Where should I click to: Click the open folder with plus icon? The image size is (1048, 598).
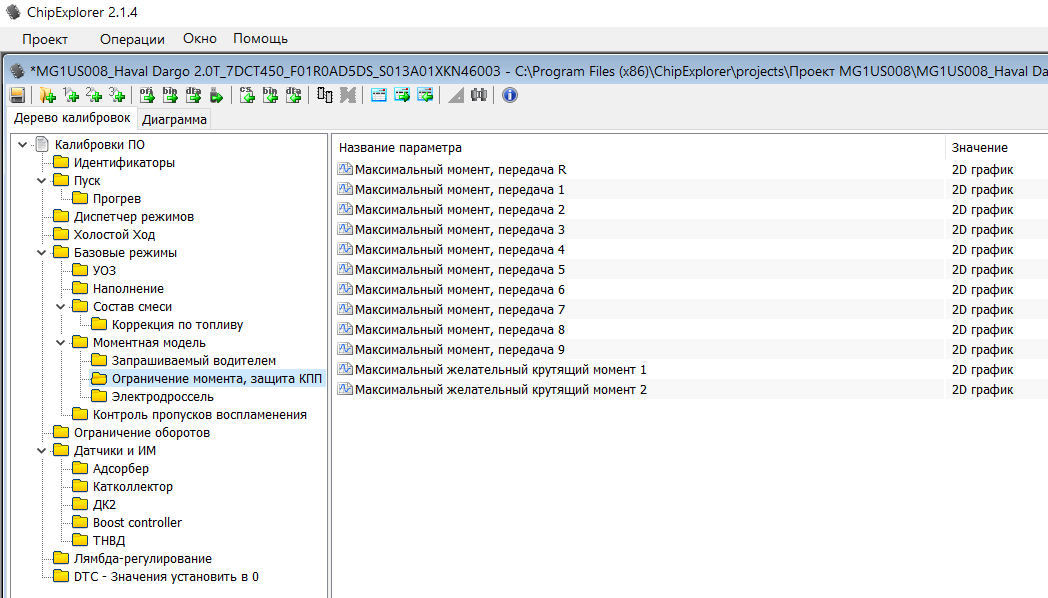tap(47, 95)
